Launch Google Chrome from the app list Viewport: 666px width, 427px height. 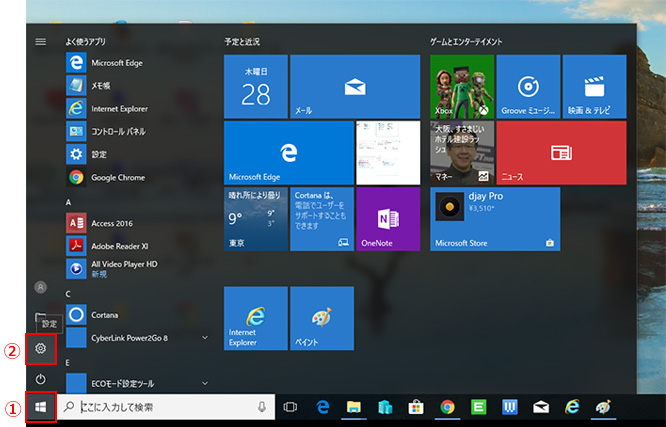point(138,177)
